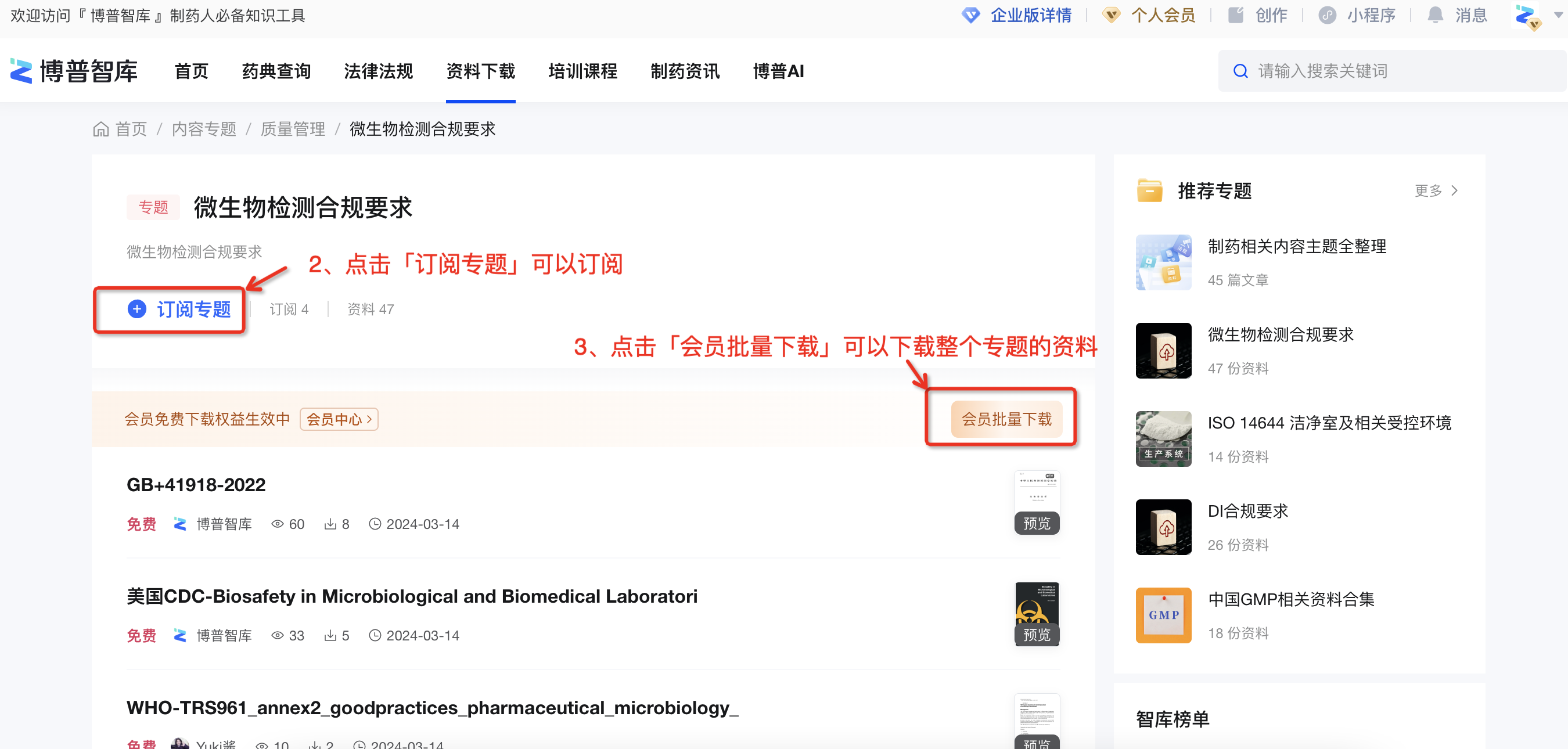This screenshot has width=1568, height=749.
Task: Click the search keyword input field
Action: coord(1392,71)
